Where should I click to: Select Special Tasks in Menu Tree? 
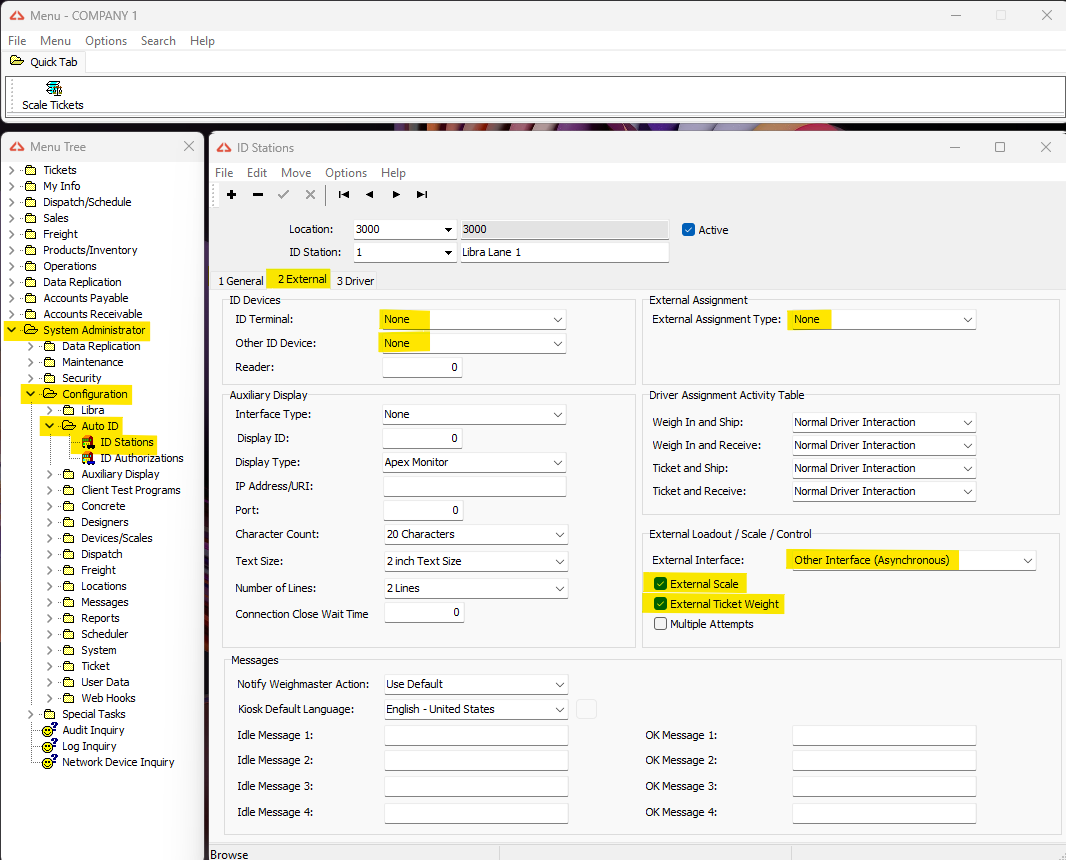(x=94, y=715)
